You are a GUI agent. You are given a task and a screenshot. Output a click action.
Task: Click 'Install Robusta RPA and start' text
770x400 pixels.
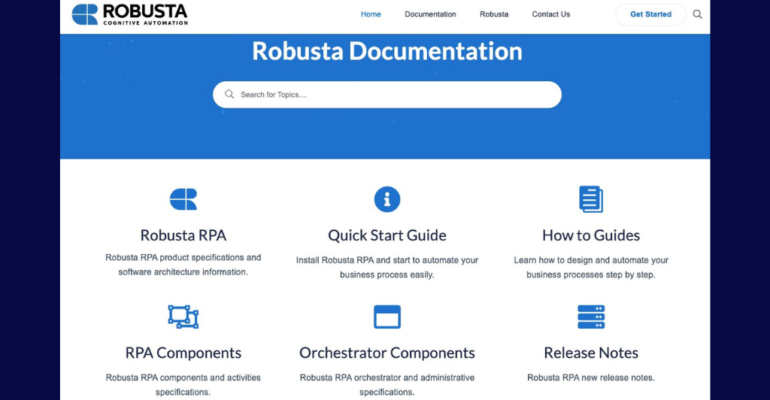point(351,260)
